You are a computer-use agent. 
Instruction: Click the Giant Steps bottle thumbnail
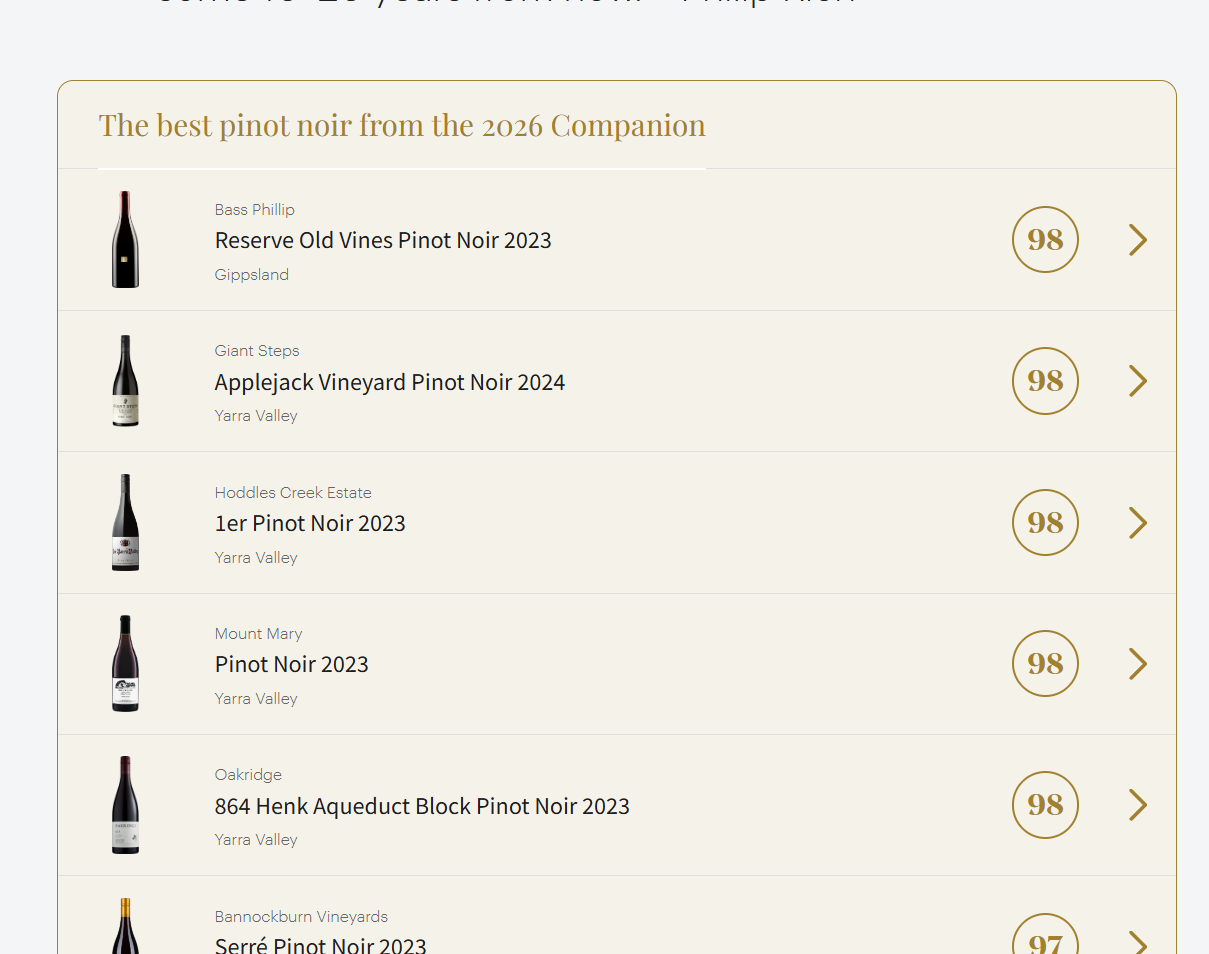(x=125, y=381)
